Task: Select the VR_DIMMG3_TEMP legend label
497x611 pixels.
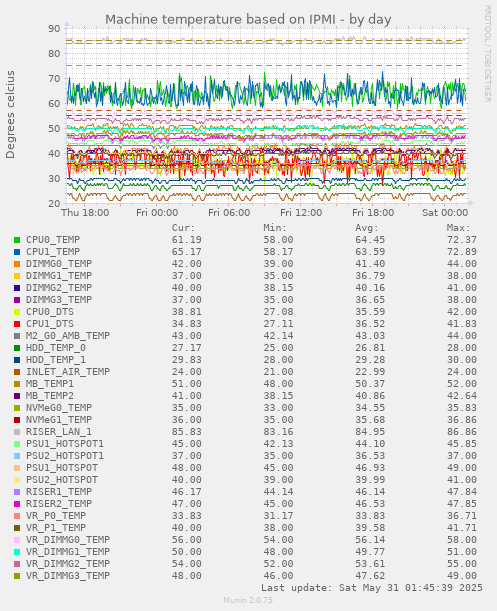Action: (68, 576)
